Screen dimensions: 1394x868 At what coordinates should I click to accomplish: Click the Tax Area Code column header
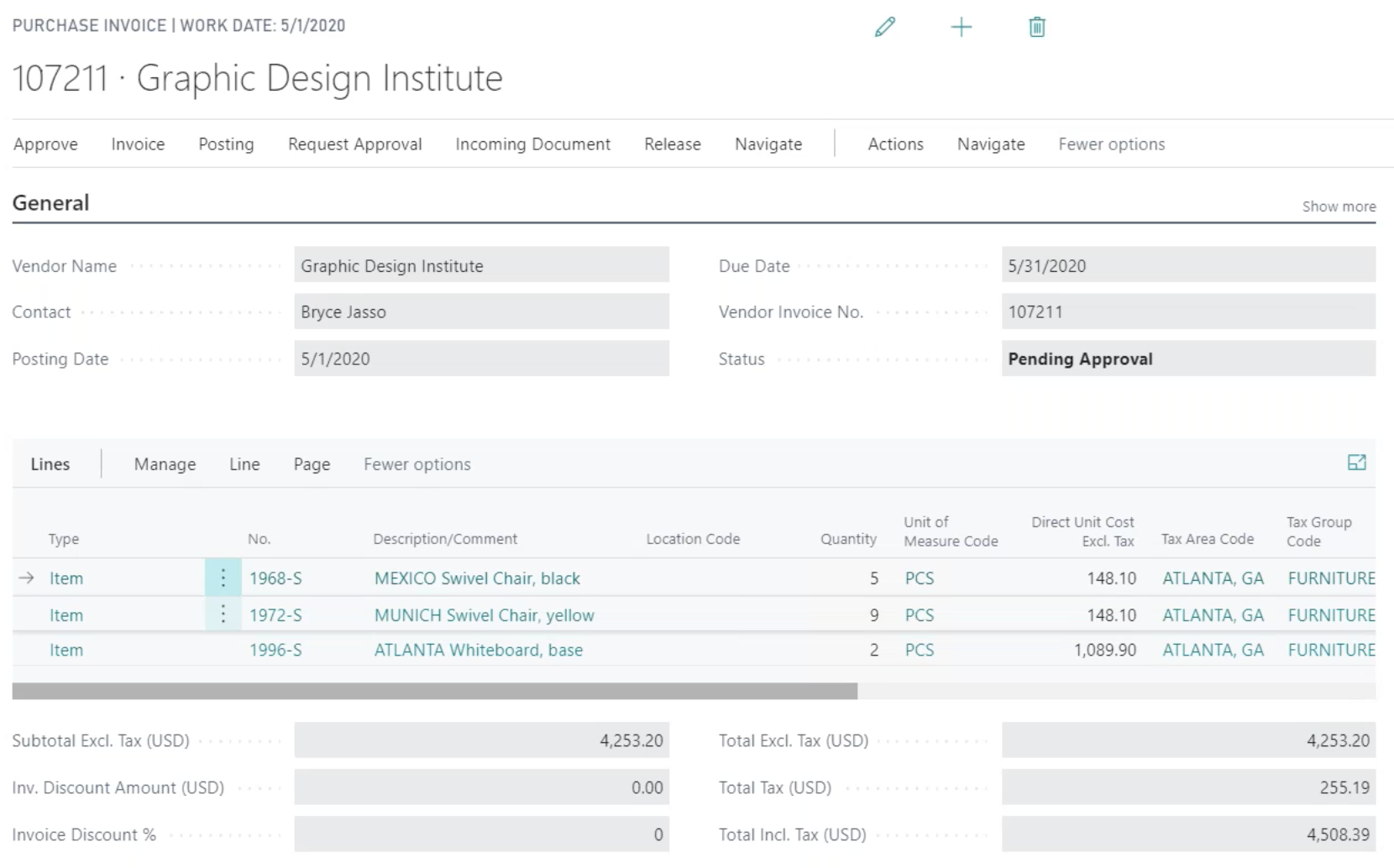[x=1207, y=539]
